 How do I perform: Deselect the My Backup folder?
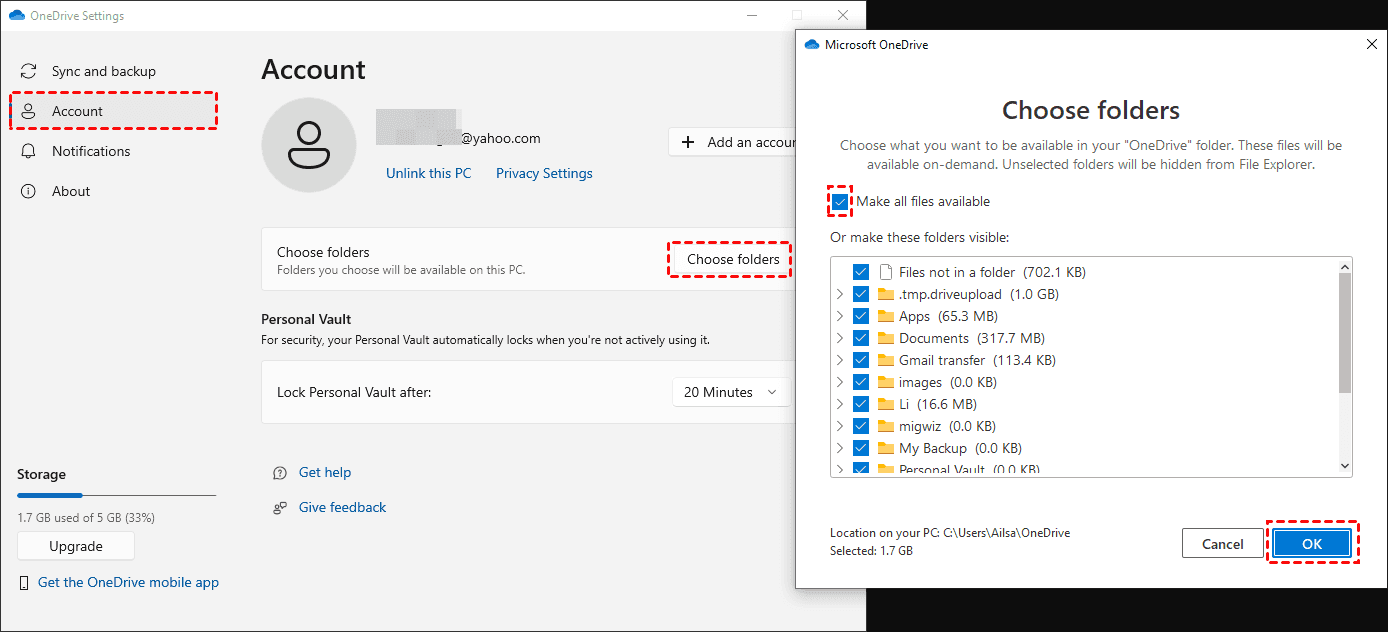coord(861,447)
